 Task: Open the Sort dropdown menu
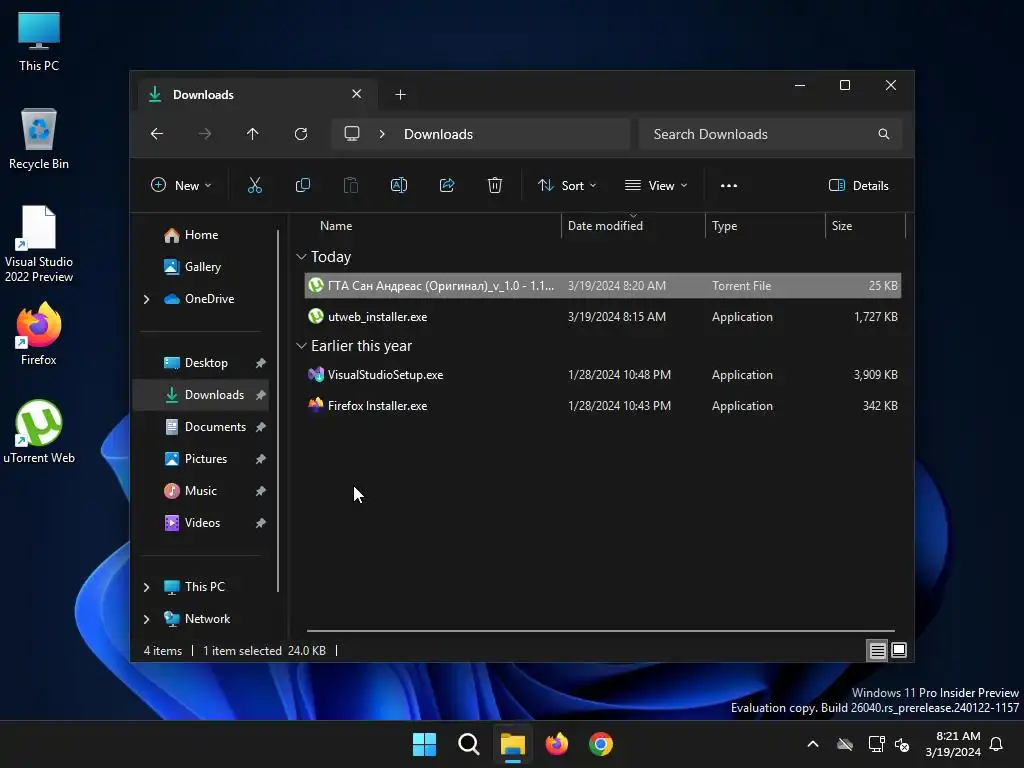[x=567, y=185]
